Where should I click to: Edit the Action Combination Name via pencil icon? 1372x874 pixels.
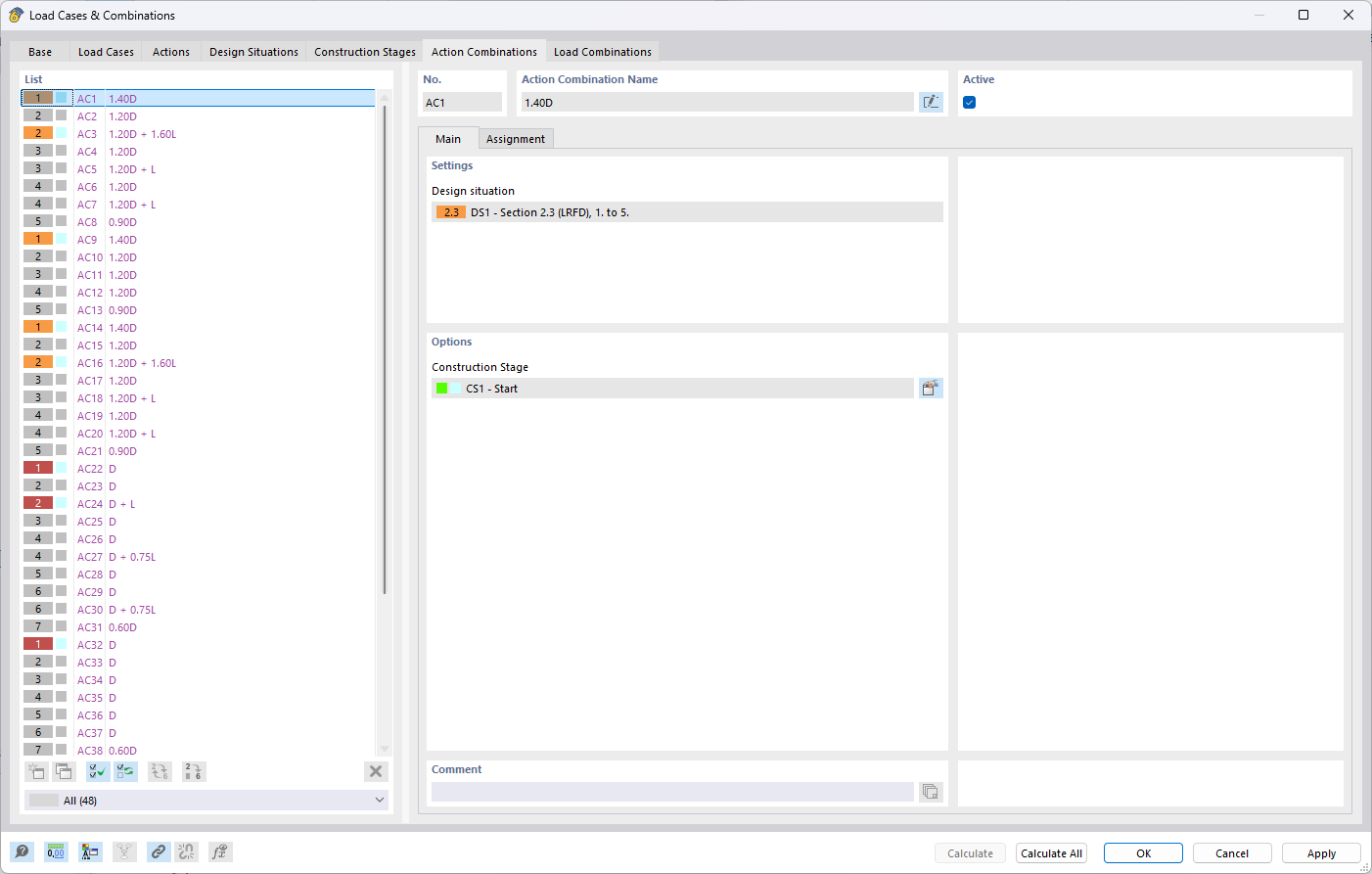(x=930, y=102)
